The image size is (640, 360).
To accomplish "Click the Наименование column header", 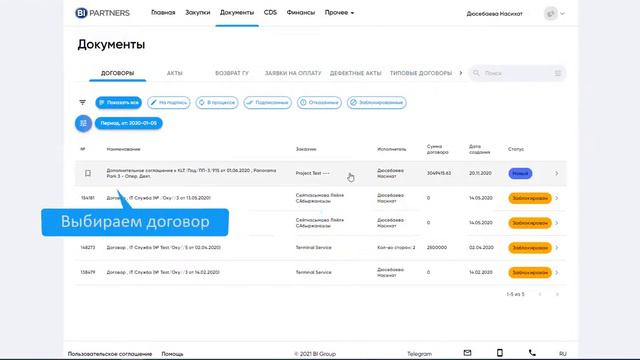I will coord(123,149).
